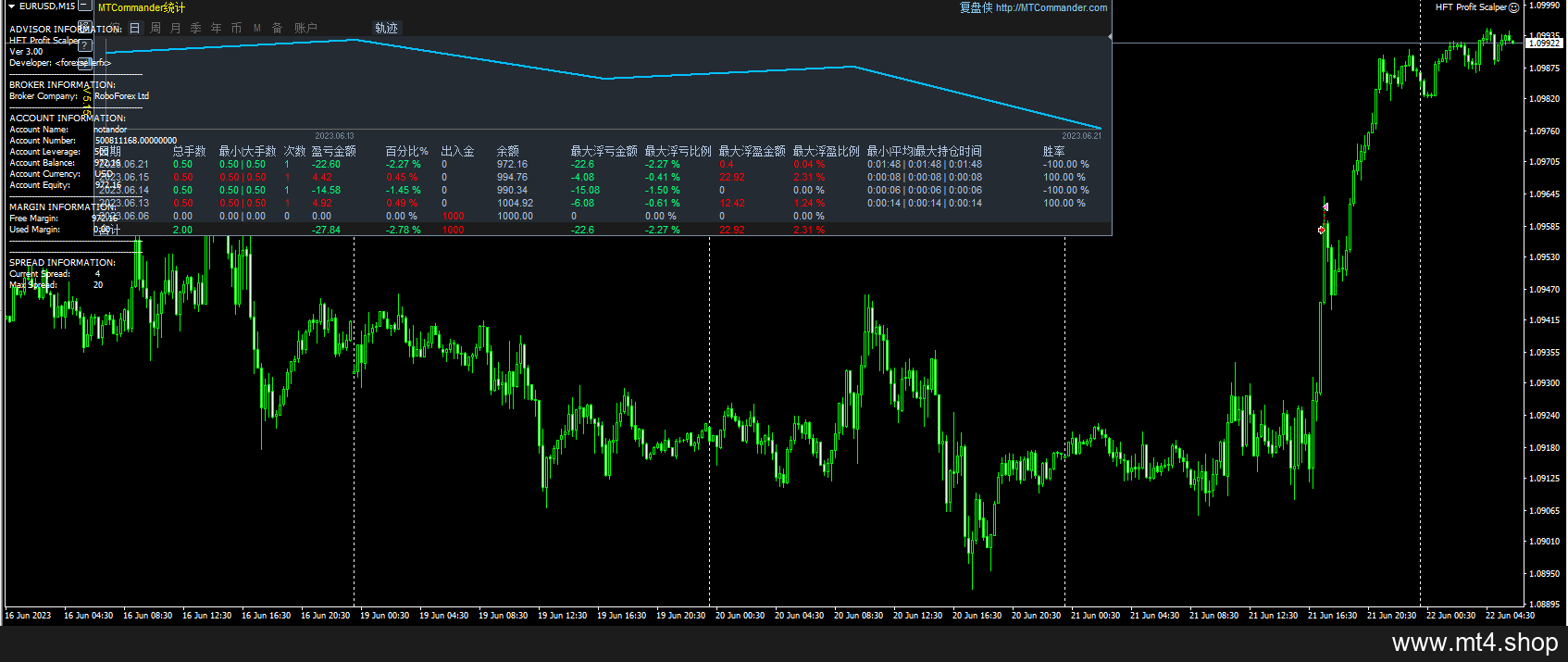
Task: Minimize the MTCommander panel with the dash button
Action: 84,6
